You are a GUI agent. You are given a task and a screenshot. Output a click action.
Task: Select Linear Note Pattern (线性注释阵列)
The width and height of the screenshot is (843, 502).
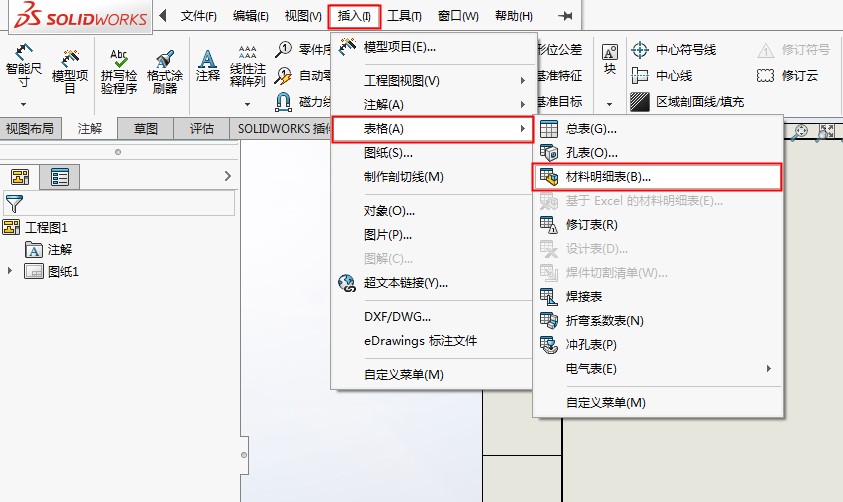(247, 67)
